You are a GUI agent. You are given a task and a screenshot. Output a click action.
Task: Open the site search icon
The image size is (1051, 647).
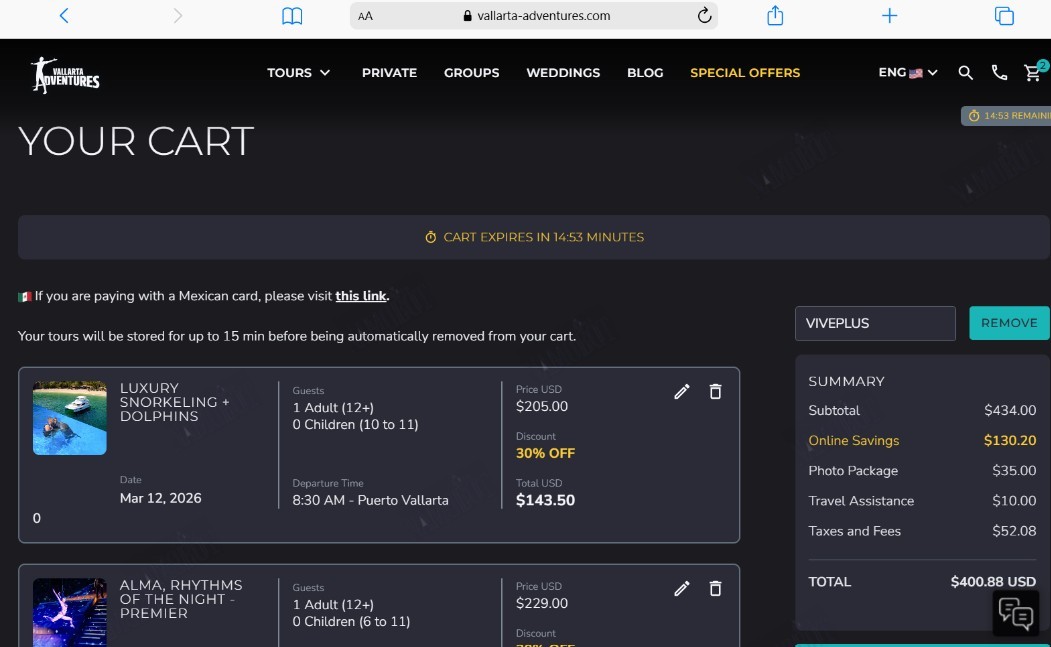[965, 72]
